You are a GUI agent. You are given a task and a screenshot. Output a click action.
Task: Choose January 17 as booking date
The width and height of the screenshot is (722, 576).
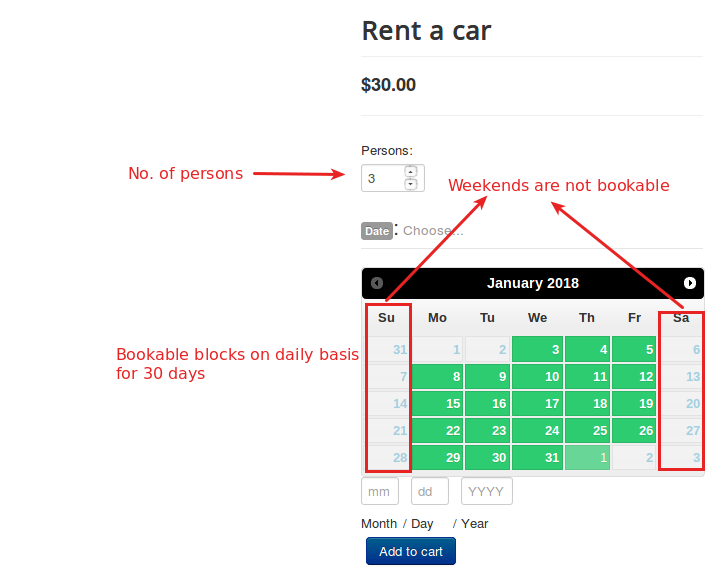click(537, 404)
